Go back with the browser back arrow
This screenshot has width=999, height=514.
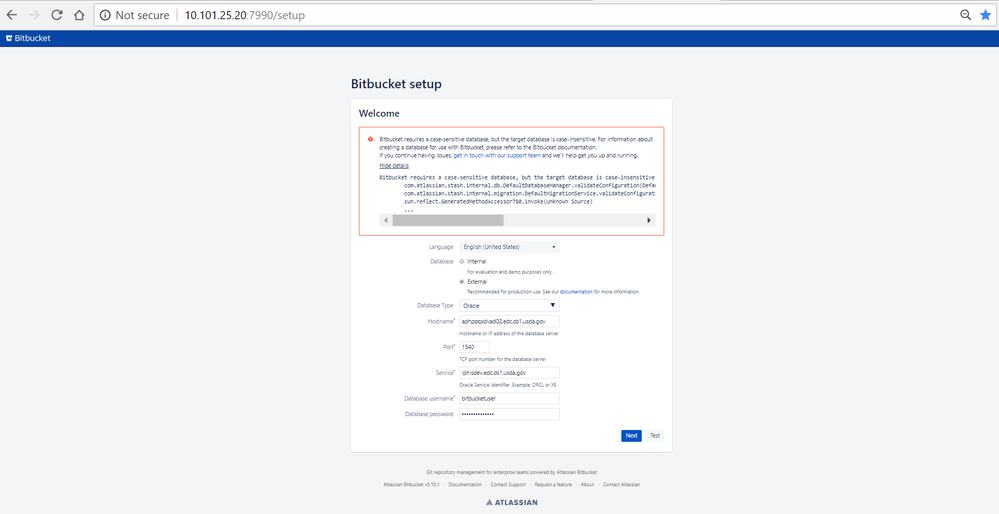[11, 15]
